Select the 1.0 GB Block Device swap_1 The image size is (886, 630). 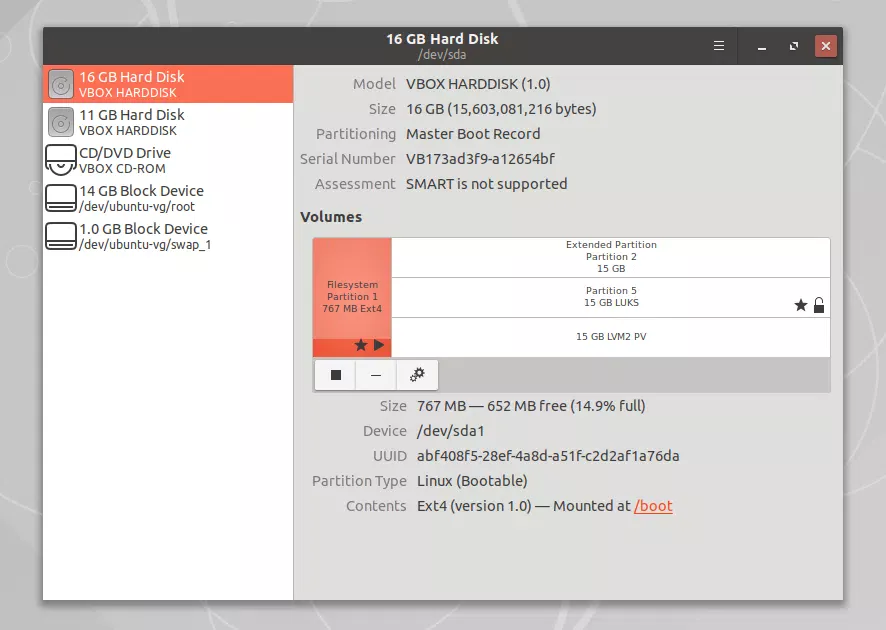point(143,236)
